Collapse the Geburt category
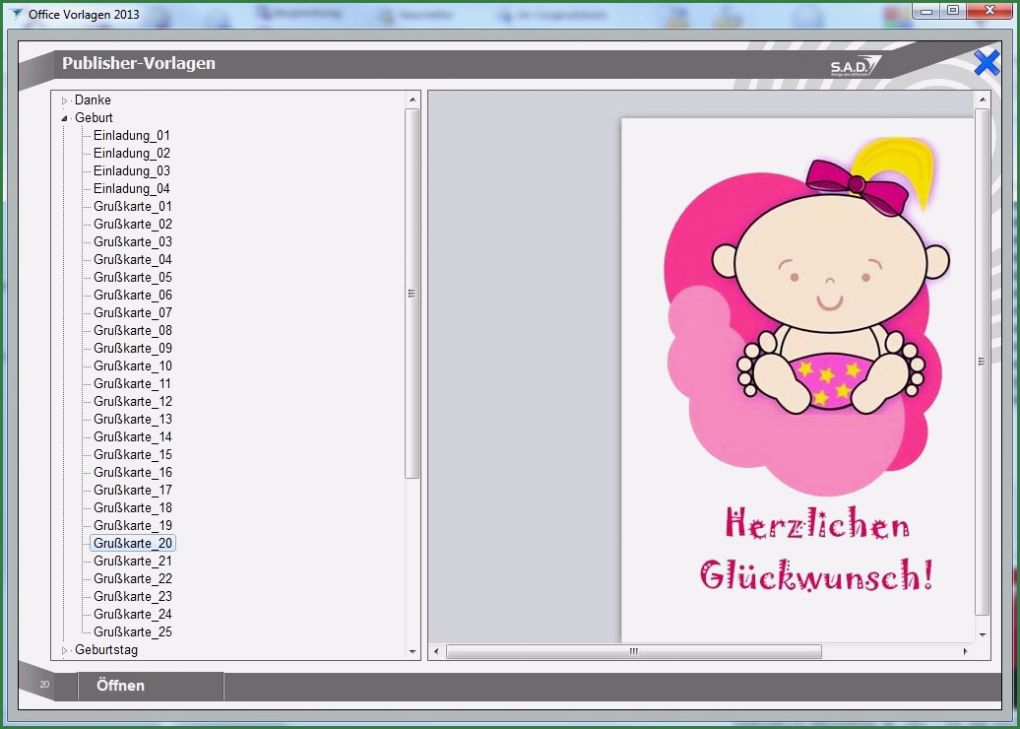The width and height of the screenshot is (1020, 729). (63, 117)
